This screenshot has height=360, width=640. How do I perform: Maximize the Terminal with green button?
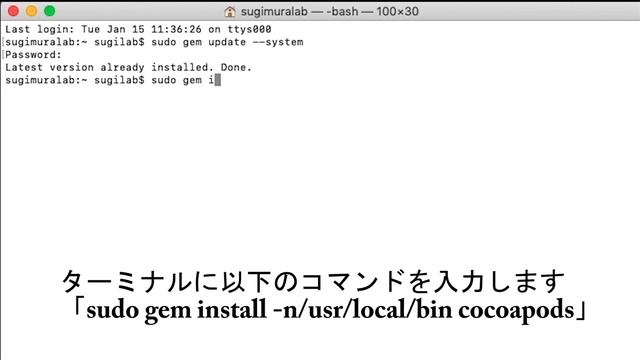pyautogui.click(x=50, y=11)
